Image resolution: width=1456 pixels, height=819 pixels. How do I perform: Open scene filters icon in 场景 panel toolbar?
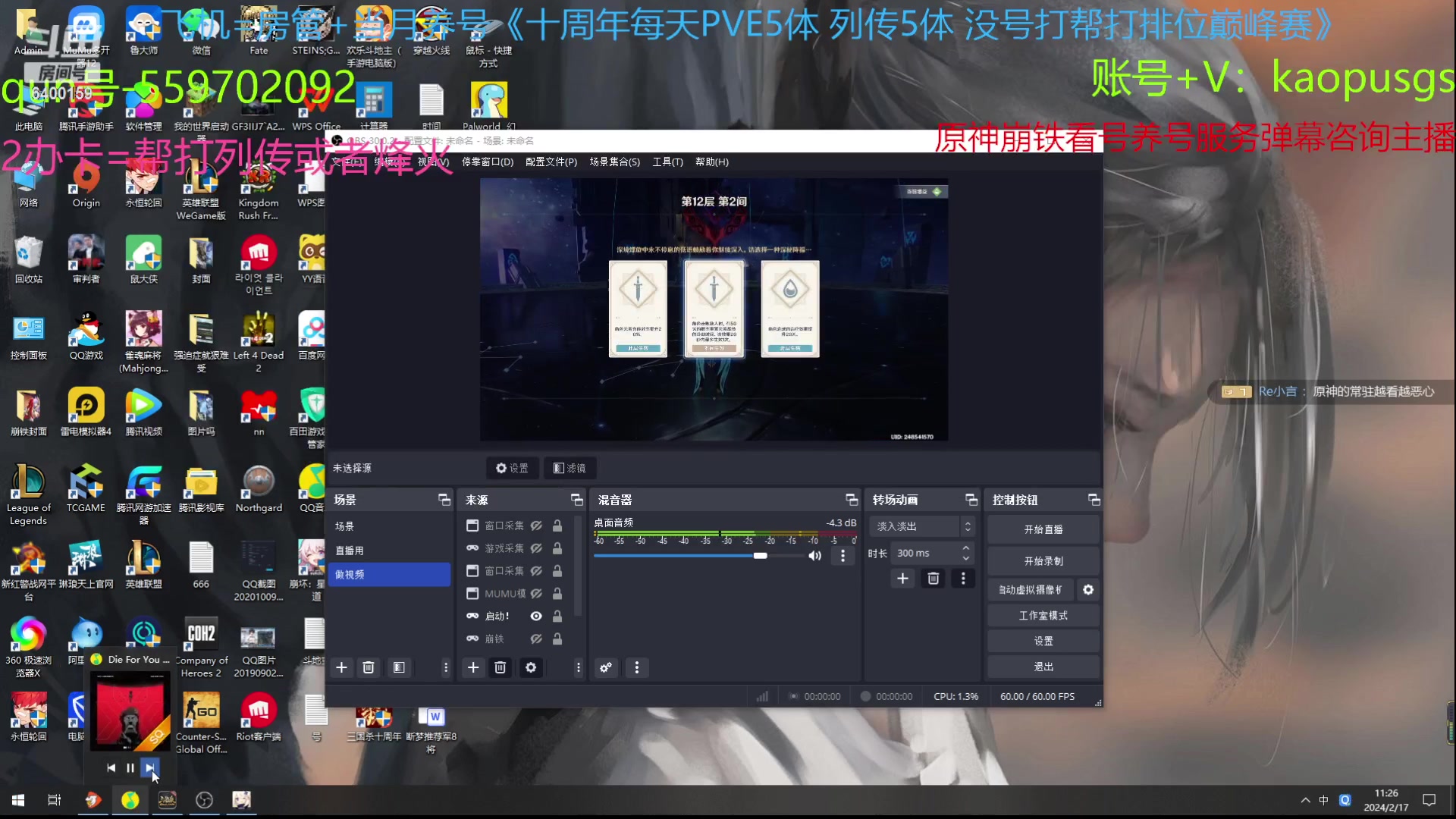pyautogui.click(x=399, y=667)
